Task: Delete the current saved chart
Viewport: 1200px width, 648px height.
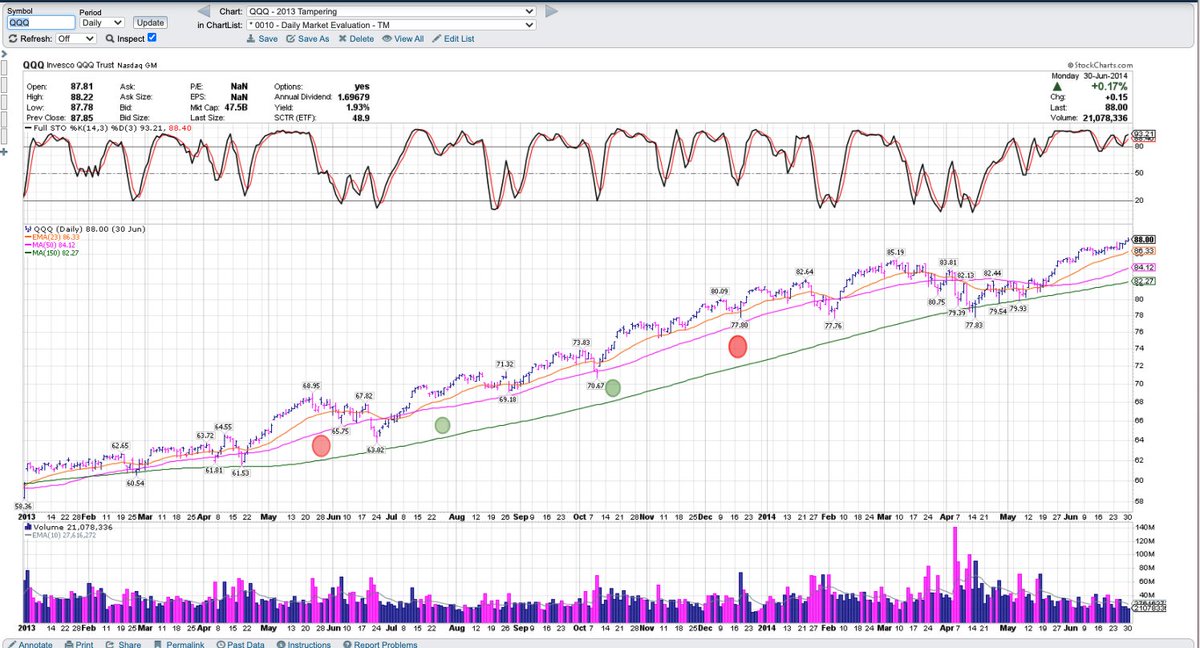Action: pos(356,38)
